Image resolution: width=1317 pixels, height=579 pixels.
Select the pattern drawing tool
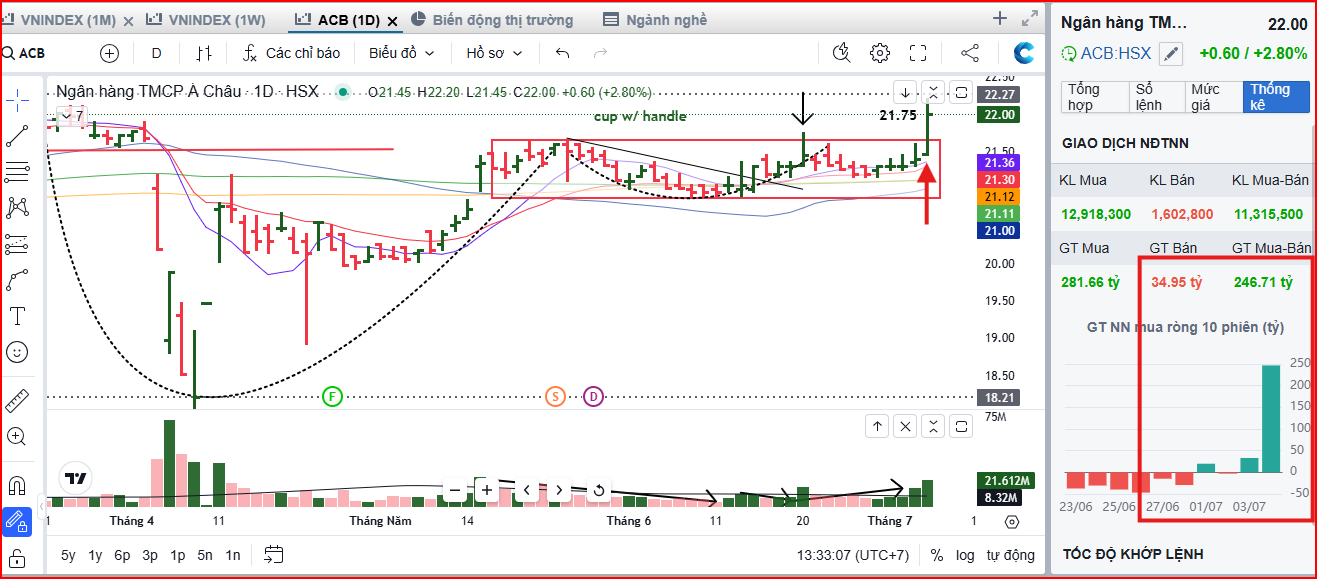pos(17,207)
